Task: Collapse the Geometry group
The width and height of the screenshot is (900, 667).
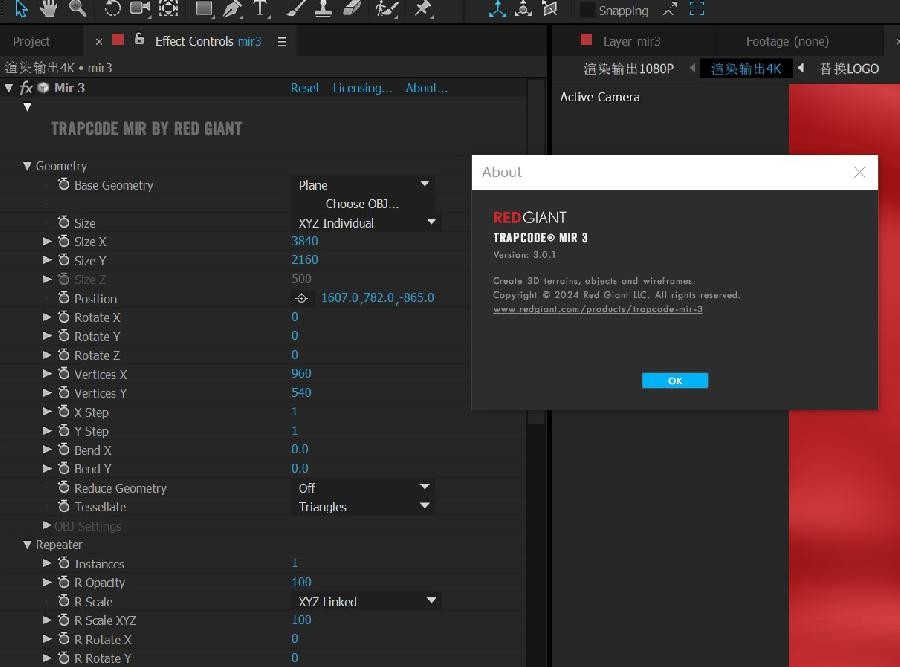Action: [27, 166]
